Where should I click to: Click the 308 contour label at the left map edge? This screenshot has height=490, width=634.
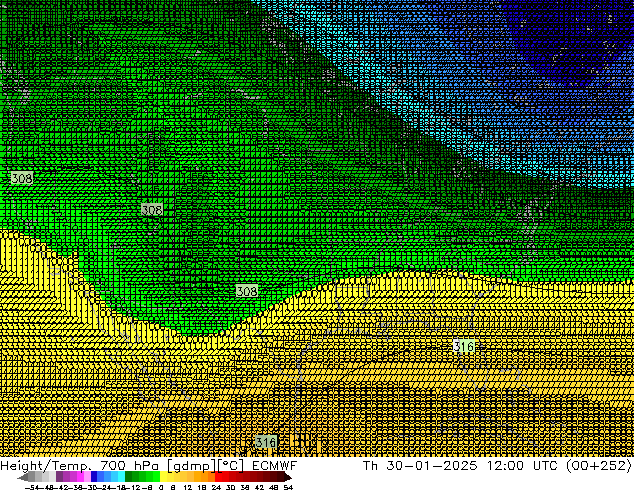(x=21, y=178)
